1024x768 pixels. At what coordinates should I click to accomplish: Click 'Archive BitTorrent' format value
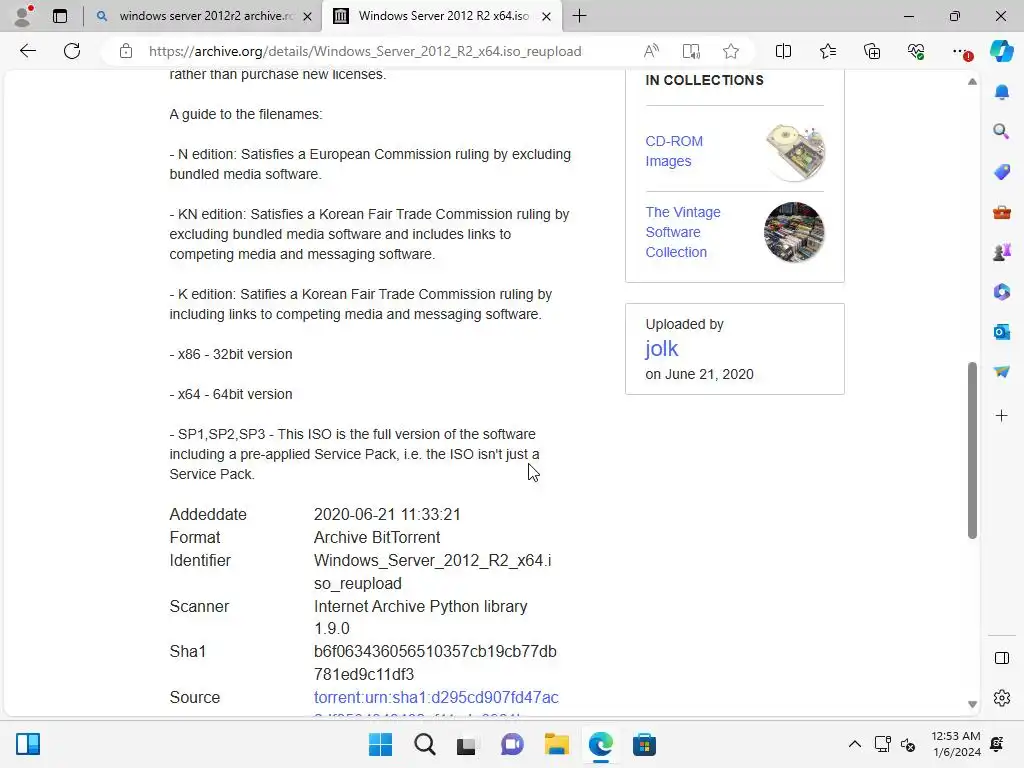(x=377, y=537)
